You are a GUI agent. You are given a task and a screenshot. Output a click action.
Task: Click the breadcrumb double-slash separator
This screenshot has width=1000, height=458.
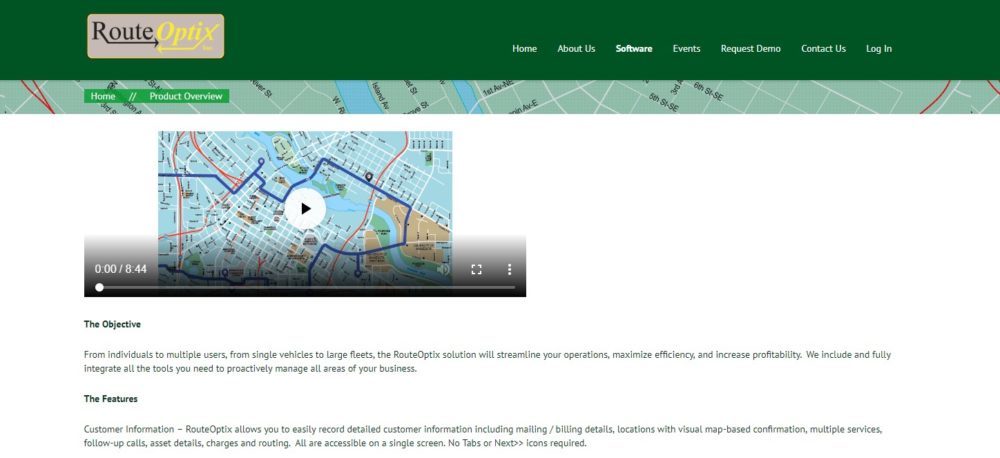[133, 96]
